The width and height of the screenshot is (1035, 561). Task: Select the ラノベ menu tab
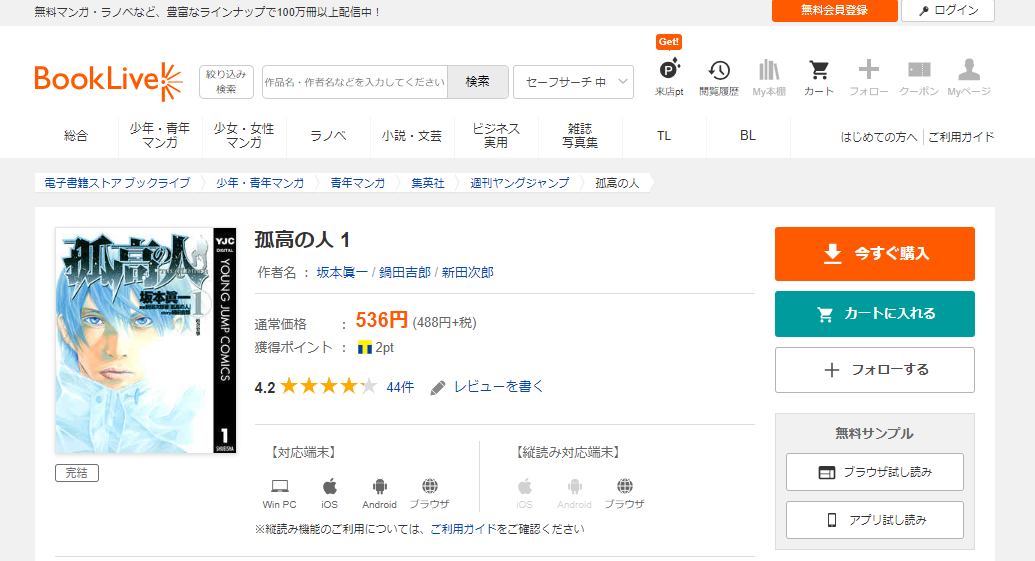(x=328, y=136)
